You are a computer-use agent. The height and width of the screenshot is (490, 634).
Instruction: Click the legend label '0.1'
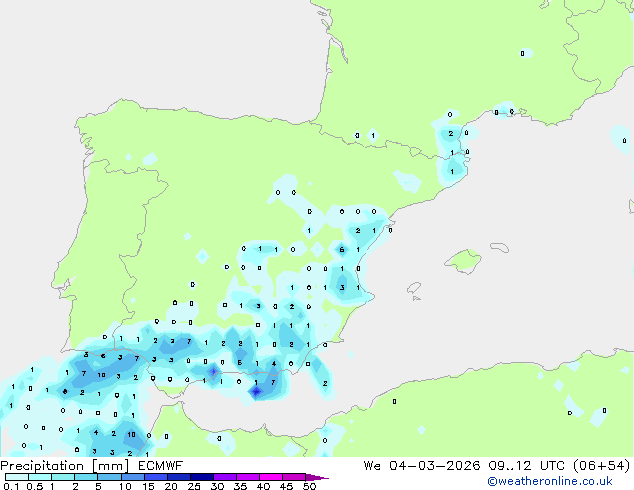11,486
